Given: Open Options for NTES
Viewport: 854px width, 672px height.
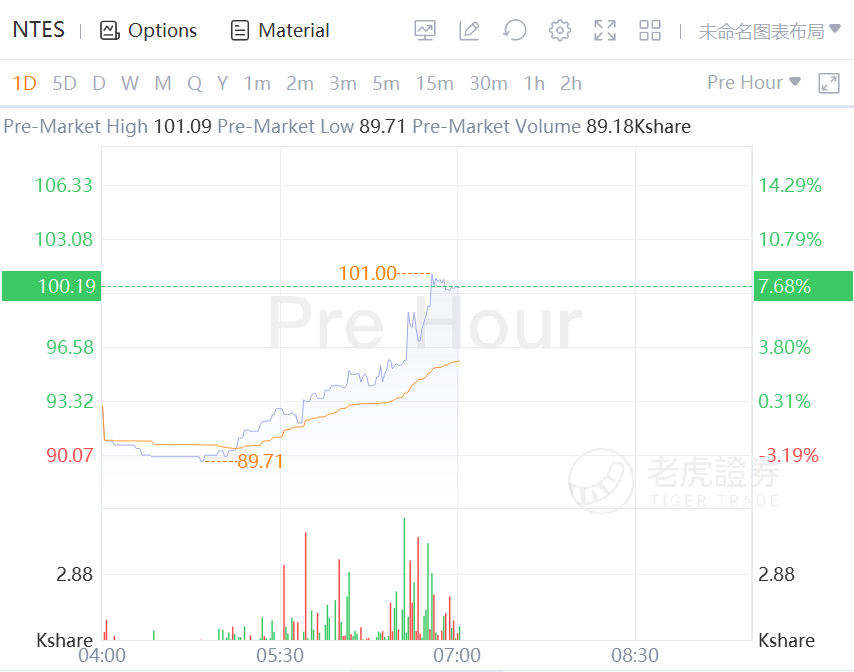Looking at the screenshot, I should coord(148,31).
